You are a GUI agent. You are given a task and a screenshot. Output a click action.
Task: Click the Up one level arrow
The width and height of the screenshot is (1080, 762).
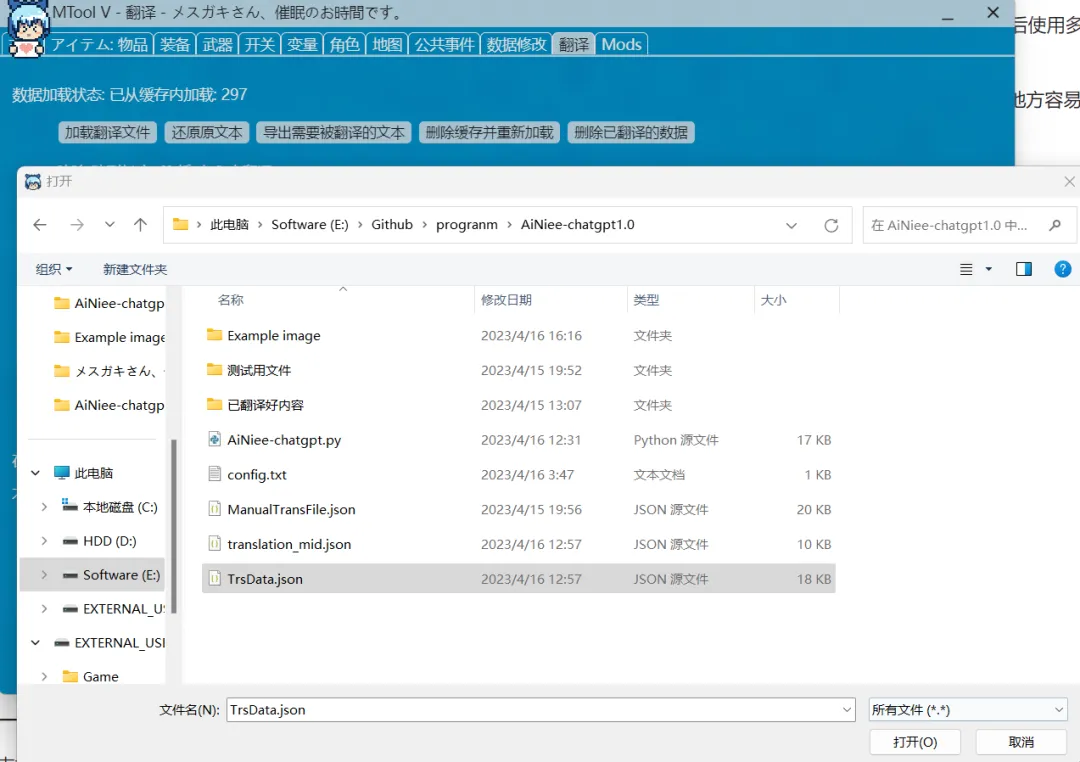[x=140, y=225]
